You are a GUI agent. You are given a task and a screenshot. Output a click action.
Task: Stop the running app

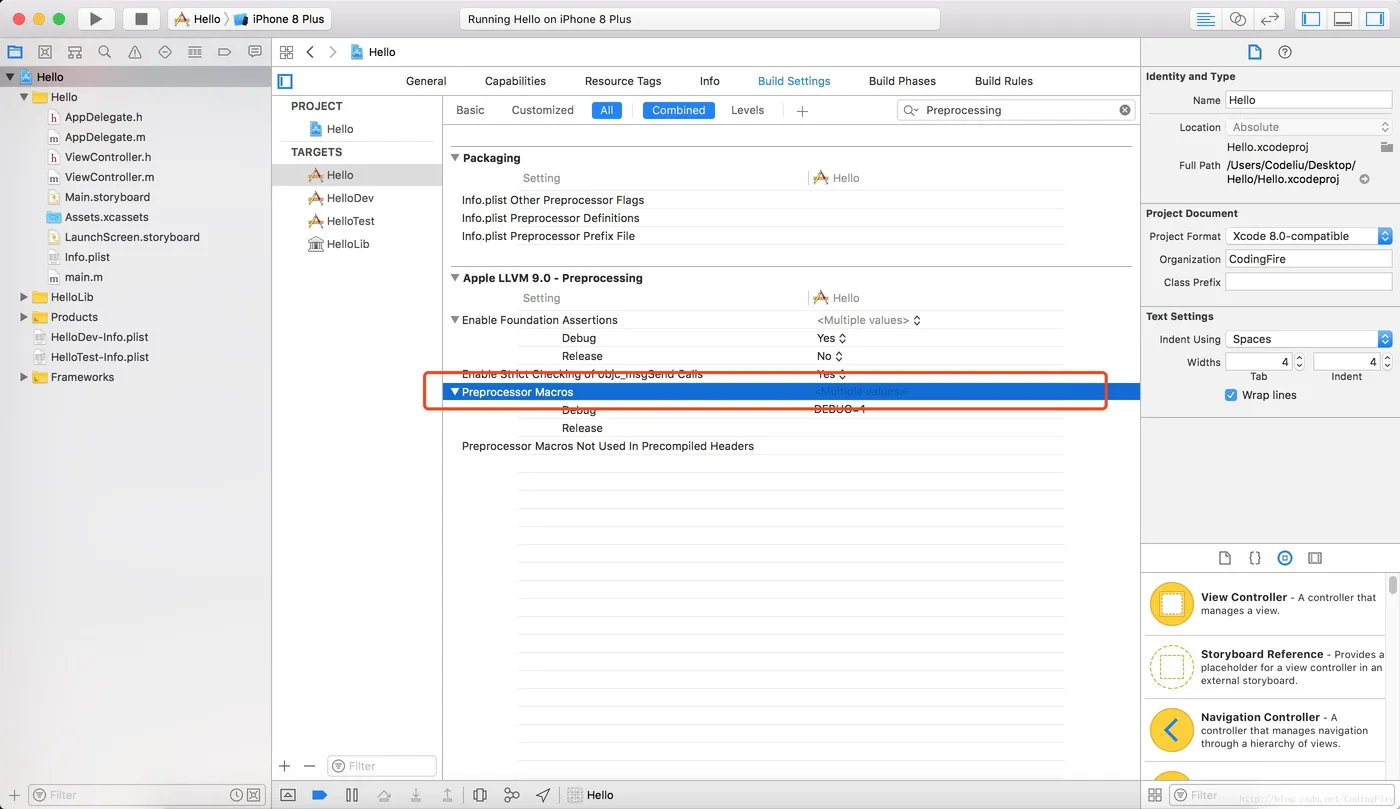(x=141, y=19)
